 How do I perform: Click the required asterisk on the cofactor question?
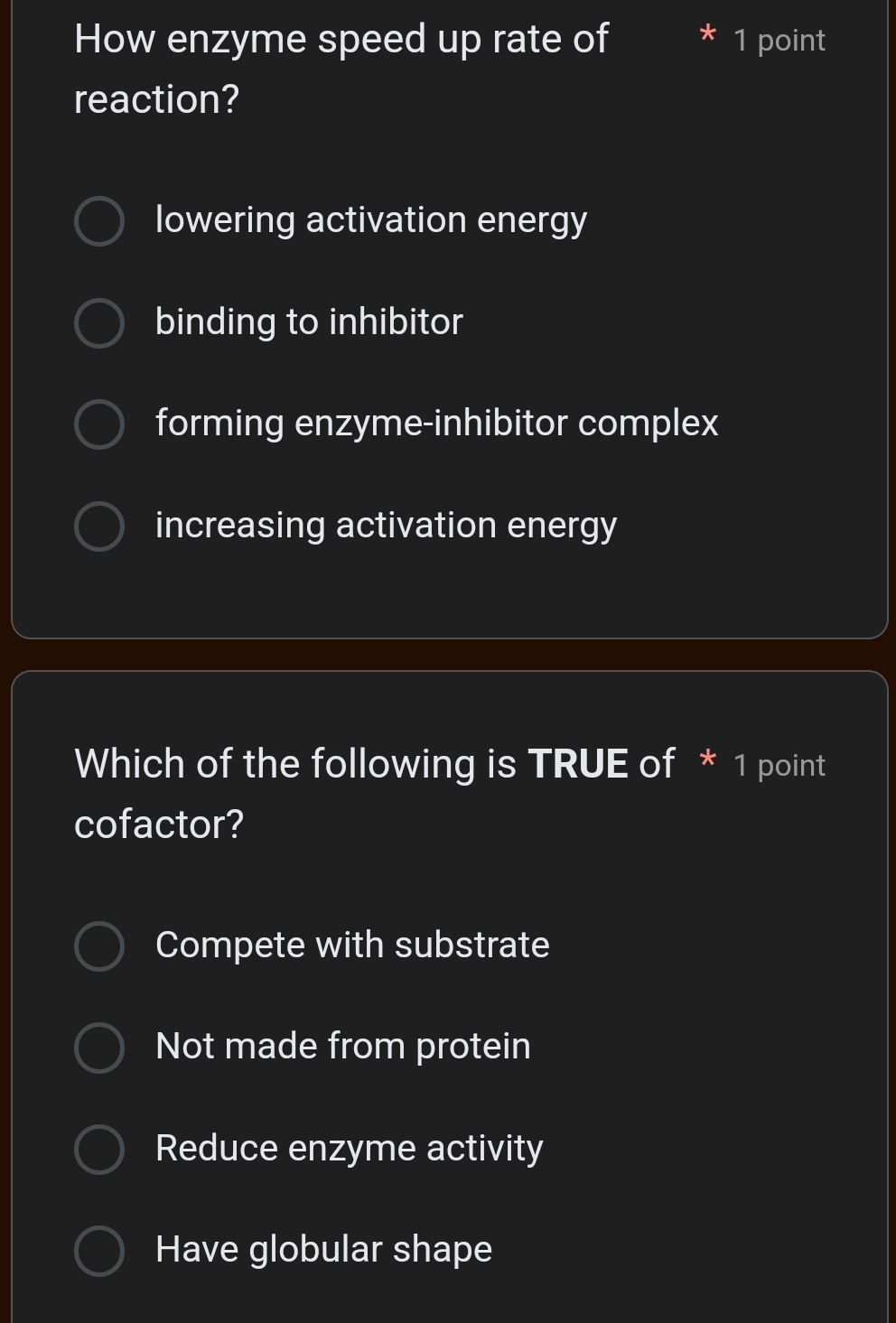707,759
